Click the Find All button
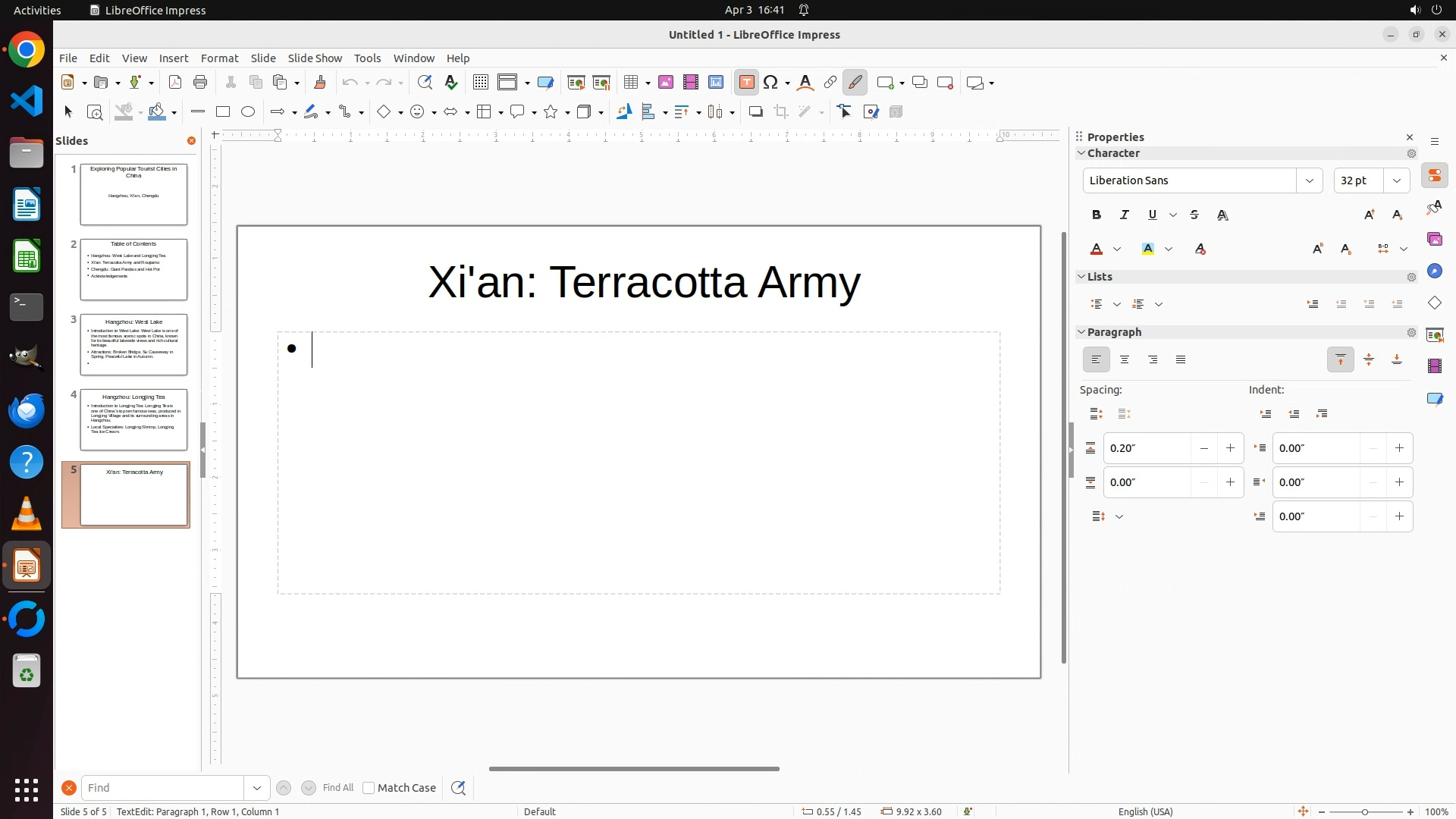Viewport: 1456px width, 819px height. (338, 788)
